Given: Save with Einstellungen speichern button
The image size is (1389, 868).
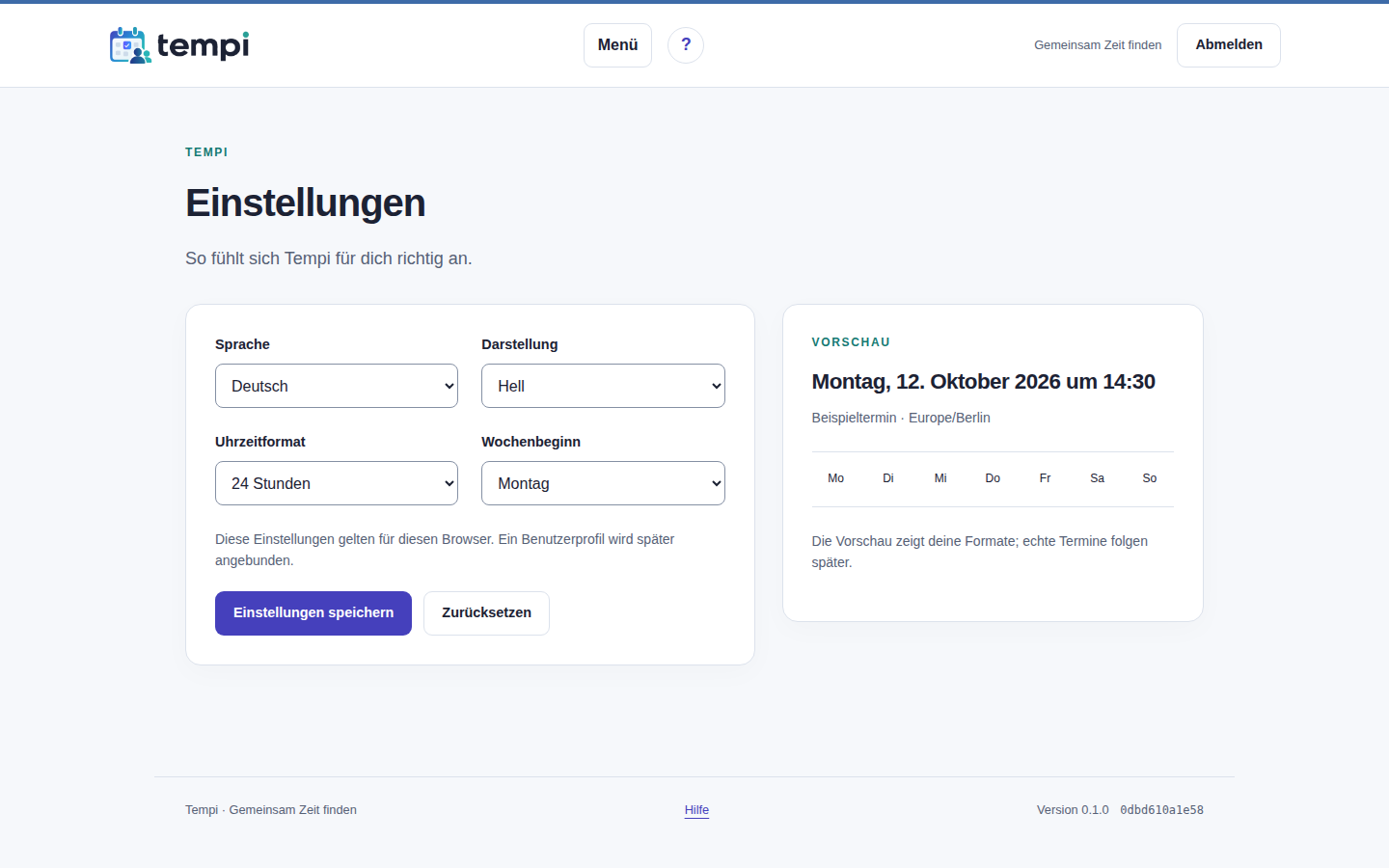Looking at the screenshot, I should tap(313, 613).
